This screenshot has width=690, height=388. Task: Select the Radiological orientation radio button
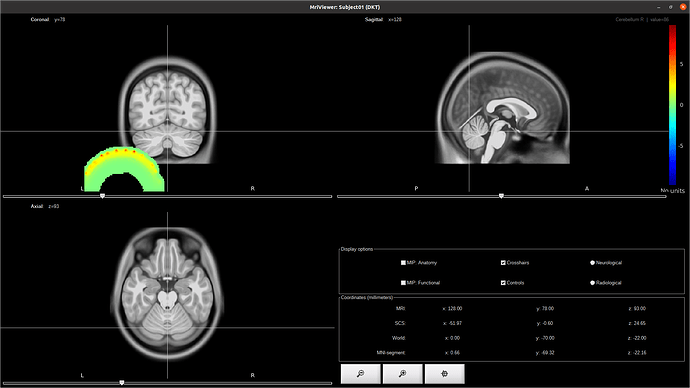592,283
